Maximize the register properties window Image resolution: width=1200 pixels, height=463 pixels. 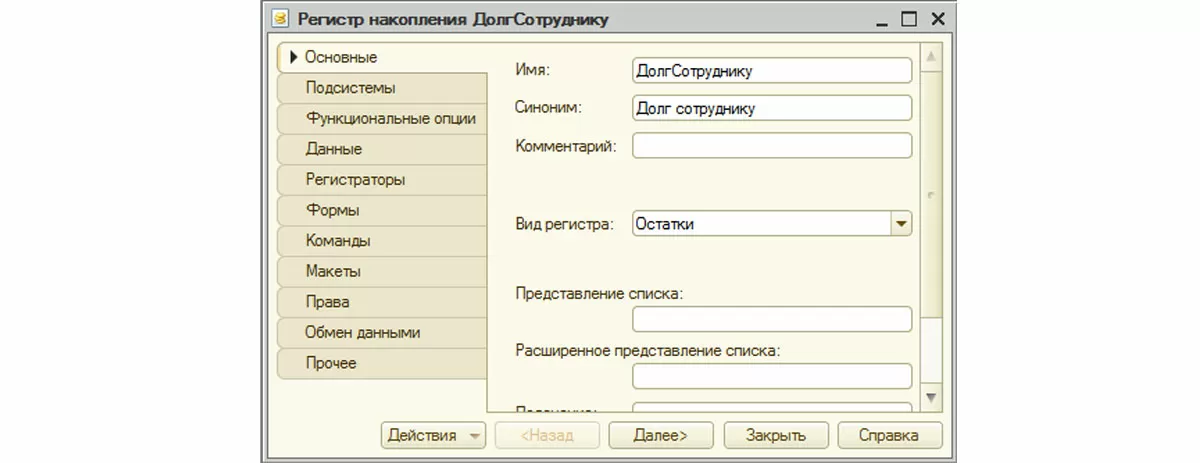click(x=908, y=19)
